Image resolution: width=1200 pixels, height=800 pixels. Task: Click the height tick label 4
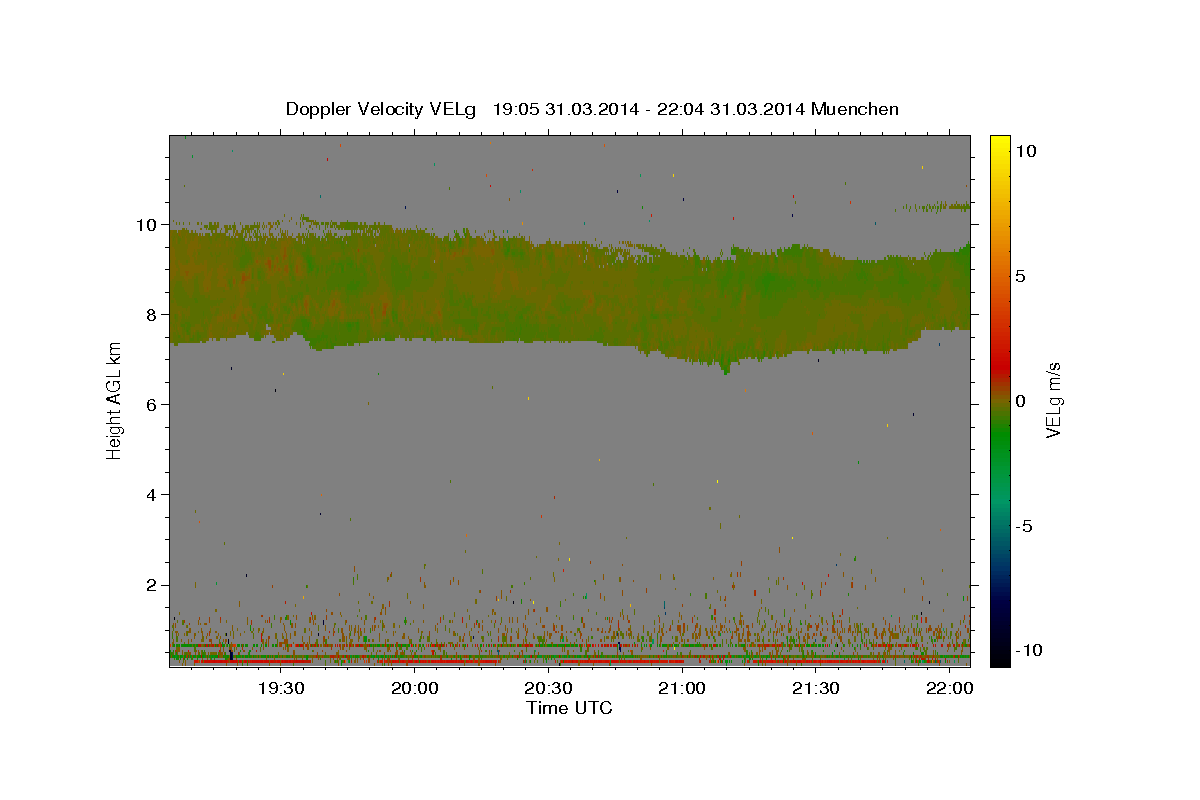(153, 495)
